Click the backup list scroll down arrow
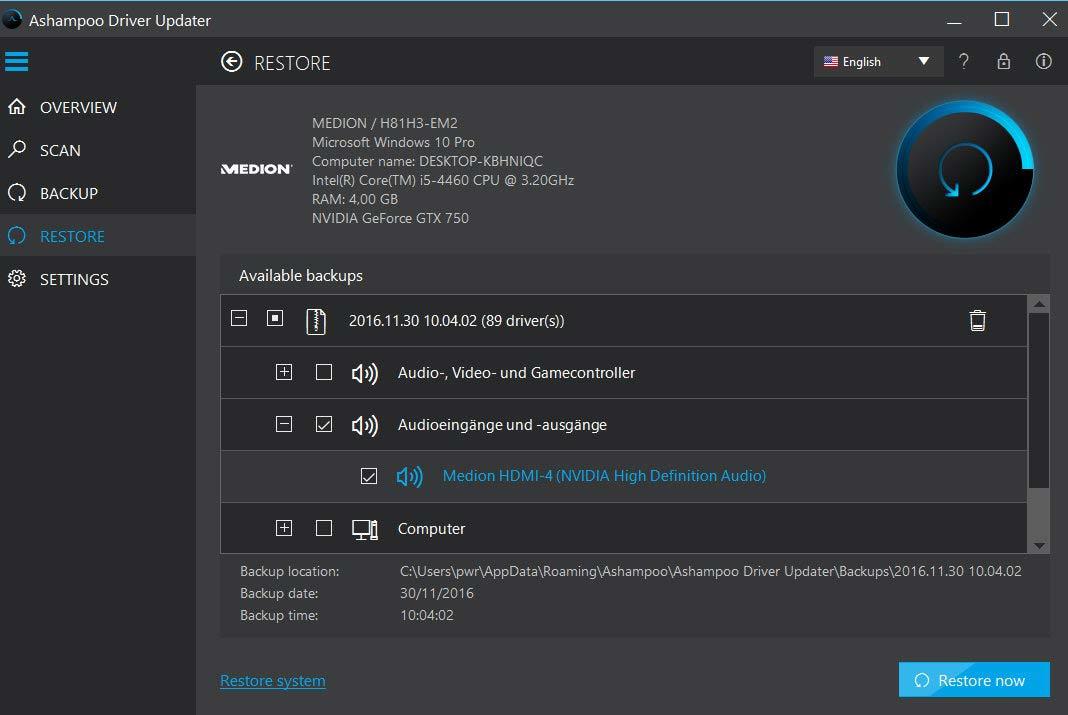Screen dimensions: 1068x715 1039,545
